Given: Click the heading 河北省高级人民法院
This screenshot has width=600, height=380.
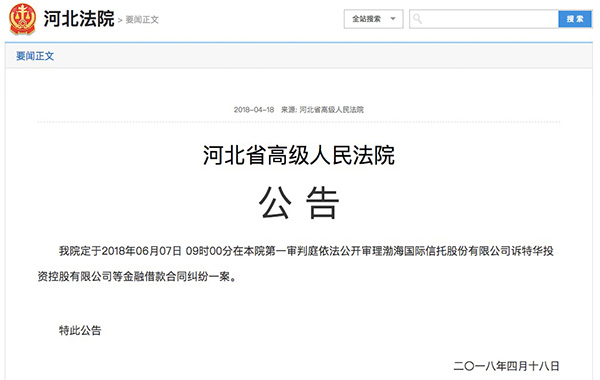Looking at the screenshot, I should coord(299,155).
